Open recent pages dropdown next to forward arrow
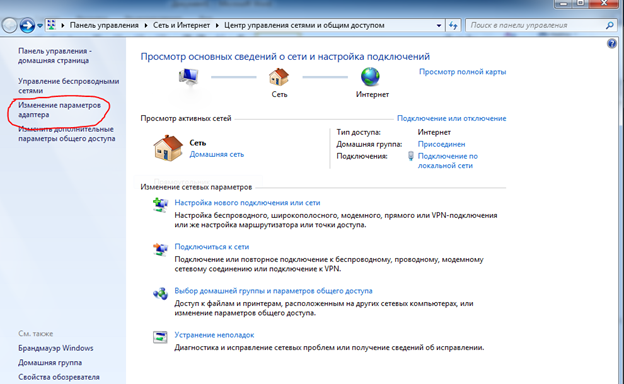Screen dimensions: 624x384 coord(40,26)
